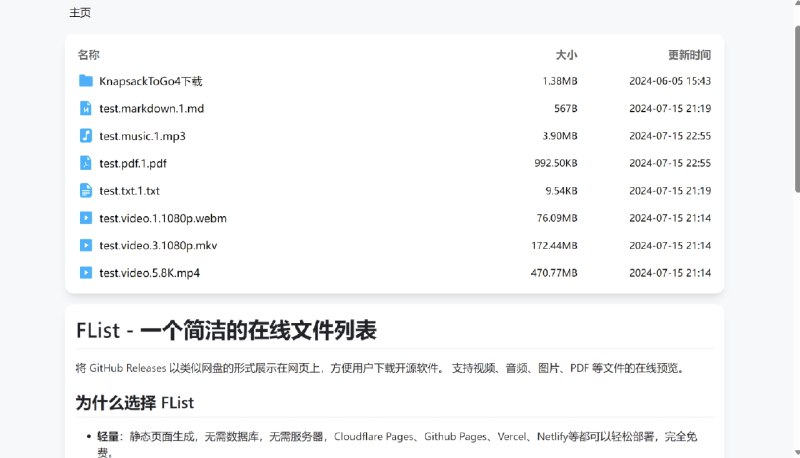Open the file test.music.1.mp3
800x458 pixels.
(x=142, y=136)
